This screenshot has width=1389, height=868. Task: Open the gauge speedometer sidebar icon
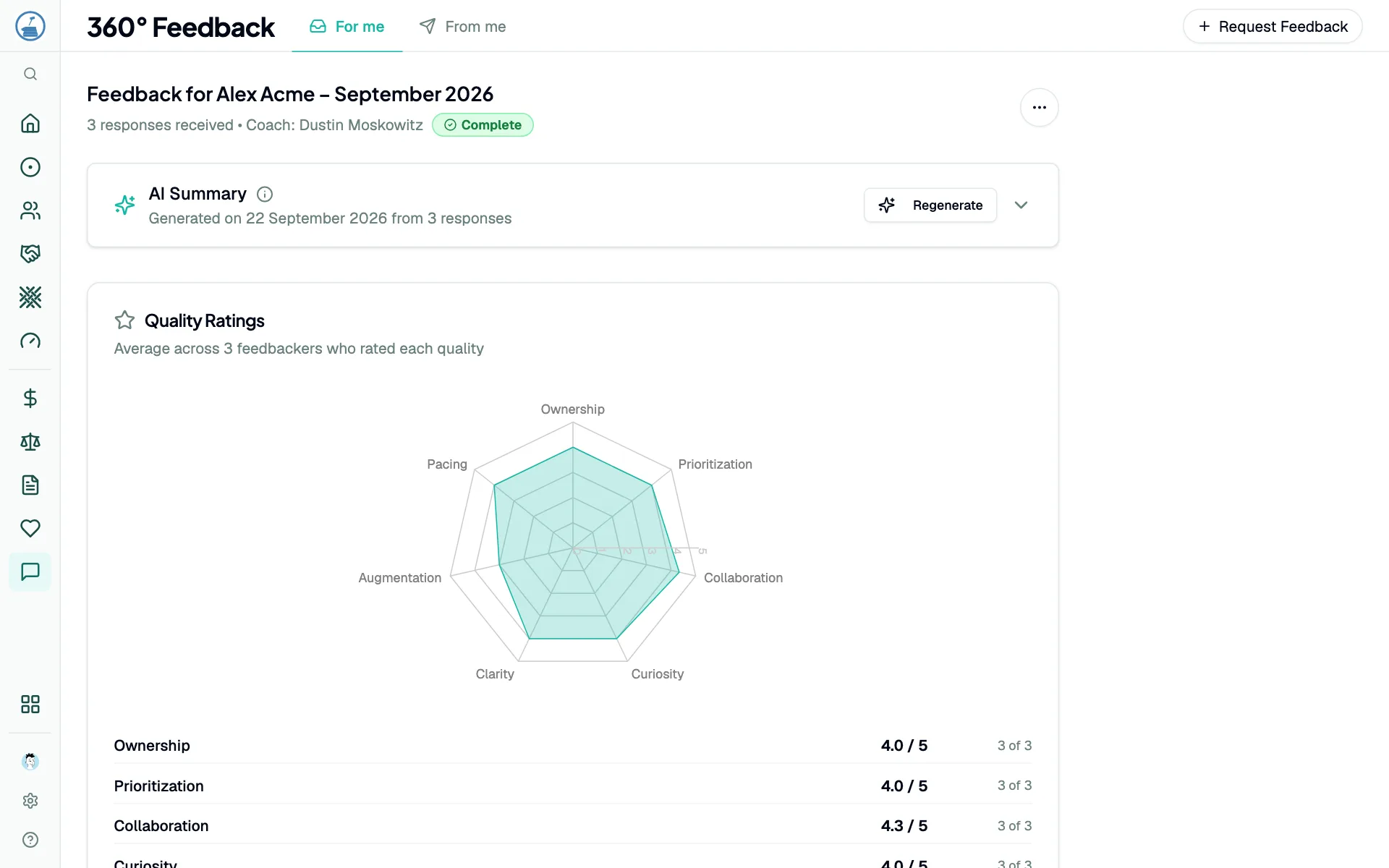30,341
